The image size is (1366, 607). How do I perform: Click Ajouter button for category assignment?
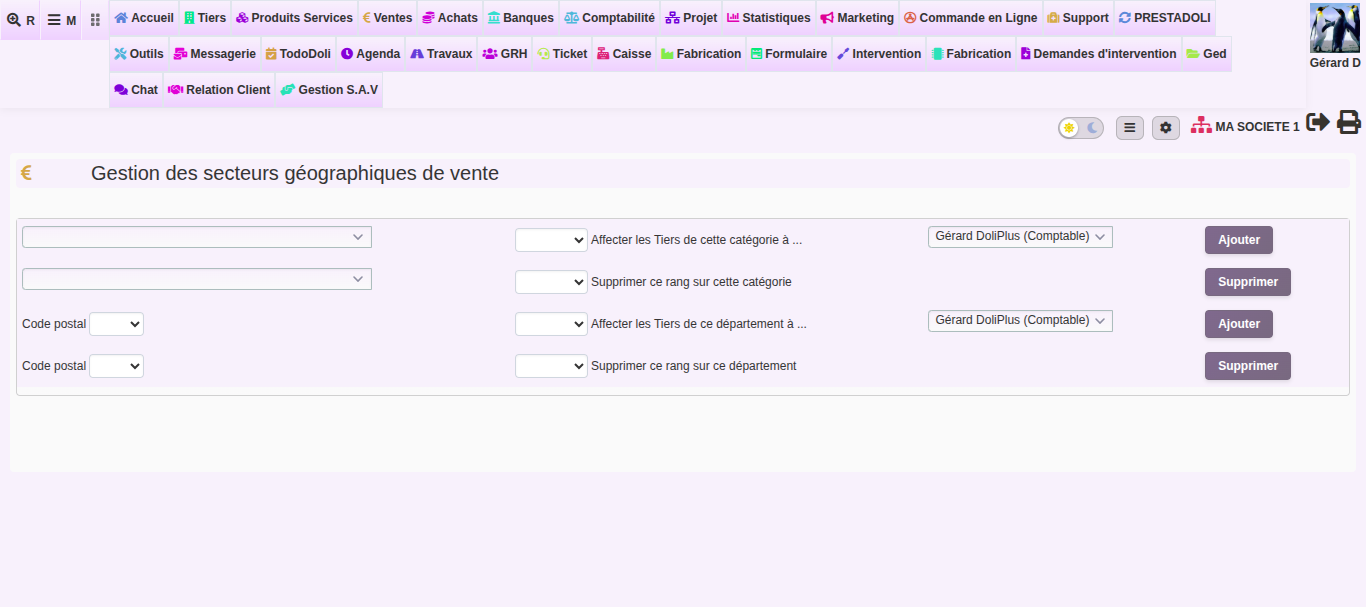(1239, 240)
